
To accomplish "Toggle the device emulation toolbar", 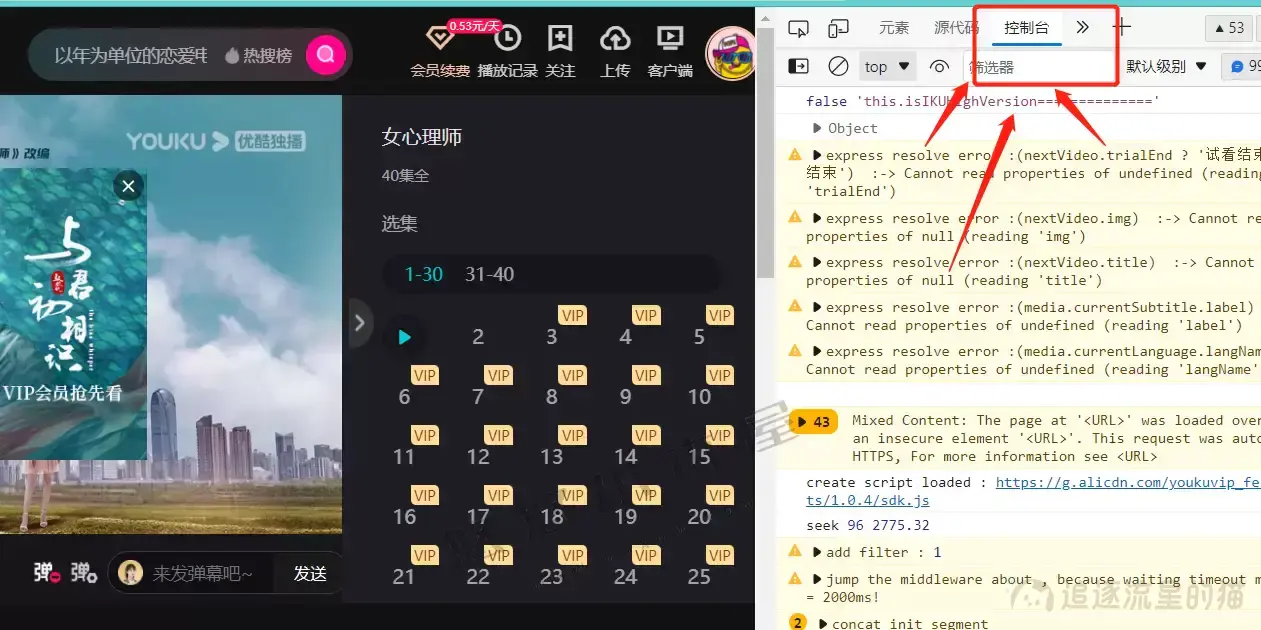I will coord(838,28).
